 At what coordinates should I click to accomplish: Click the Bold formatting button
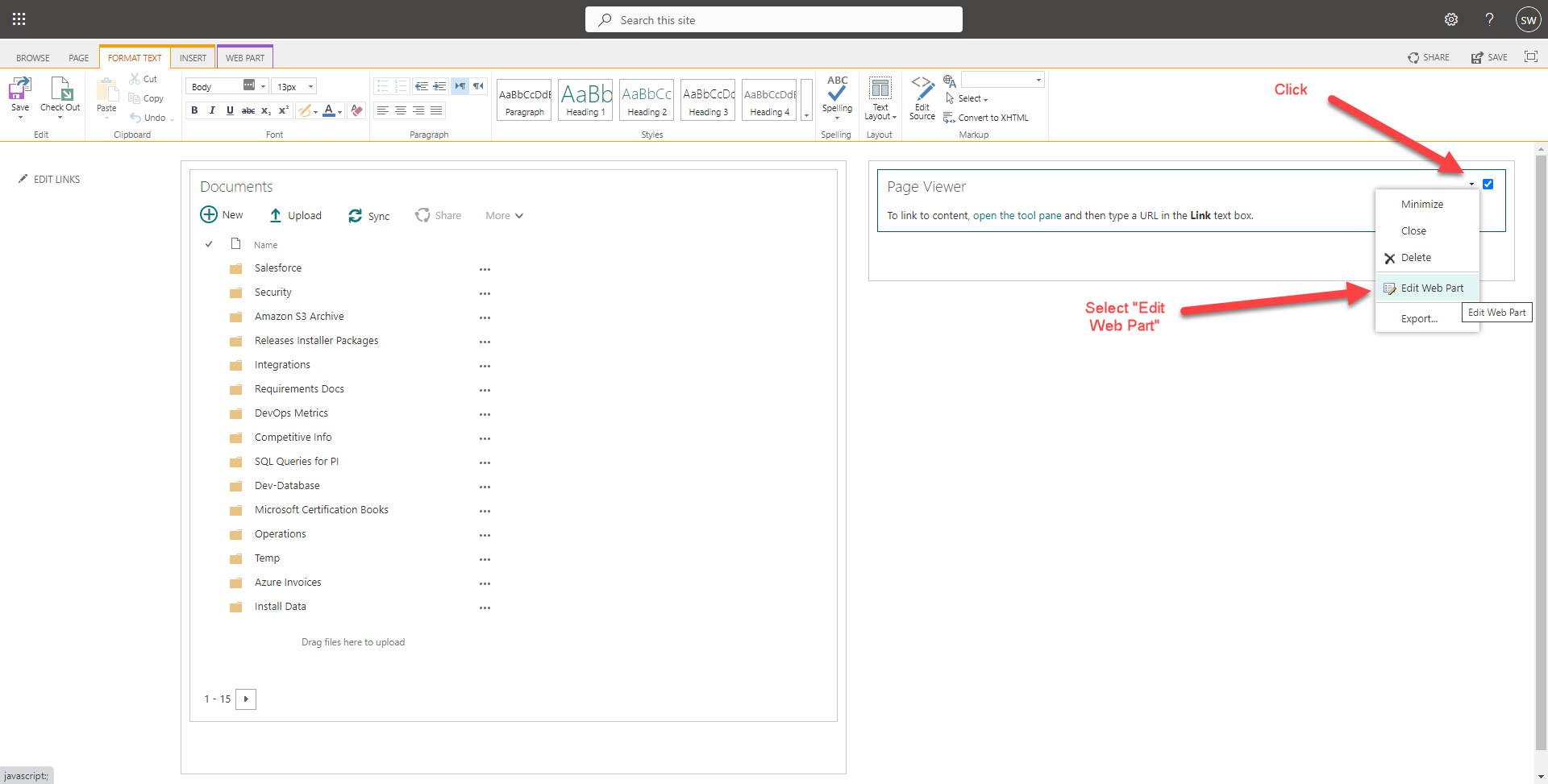(194, 110)
